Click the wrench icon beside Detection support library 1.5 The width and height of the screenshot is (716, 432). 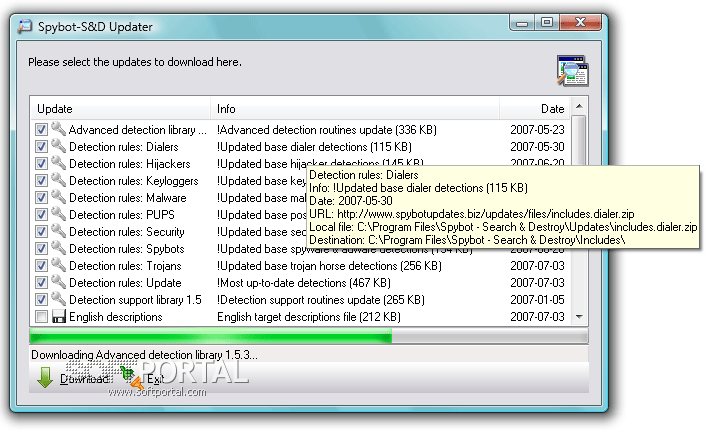[x=58, y=299]
